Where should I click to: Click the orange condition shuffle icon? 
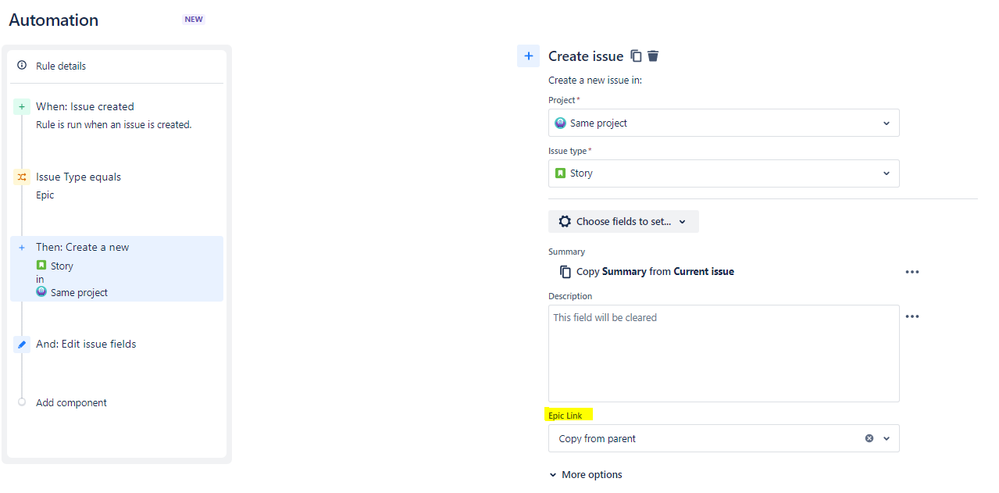coord(22,178)
